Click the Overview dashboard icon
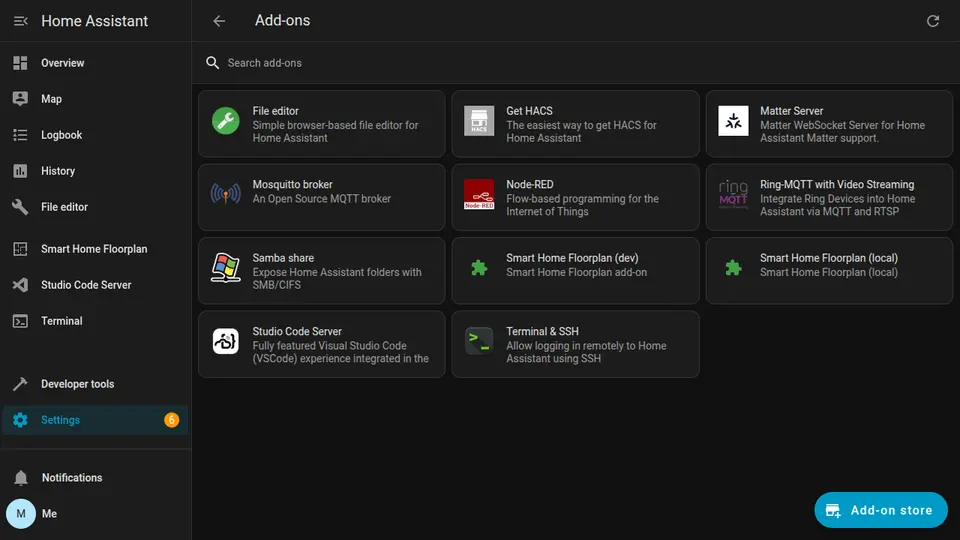960x540 pixels. [20, 63]
